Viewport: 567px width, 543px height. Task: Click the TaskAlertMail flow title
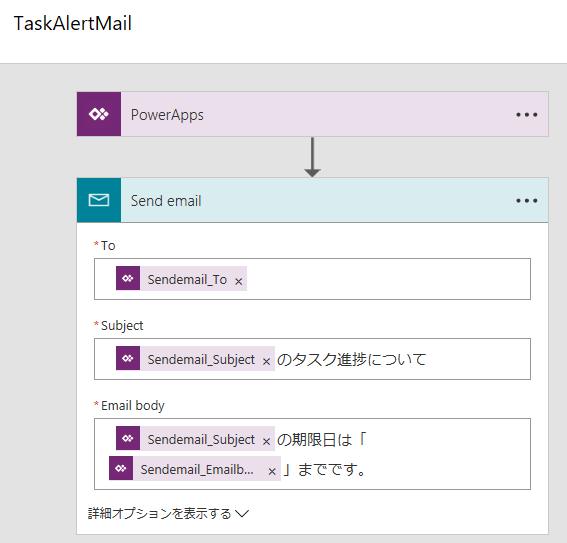click(x=73, y=23)
